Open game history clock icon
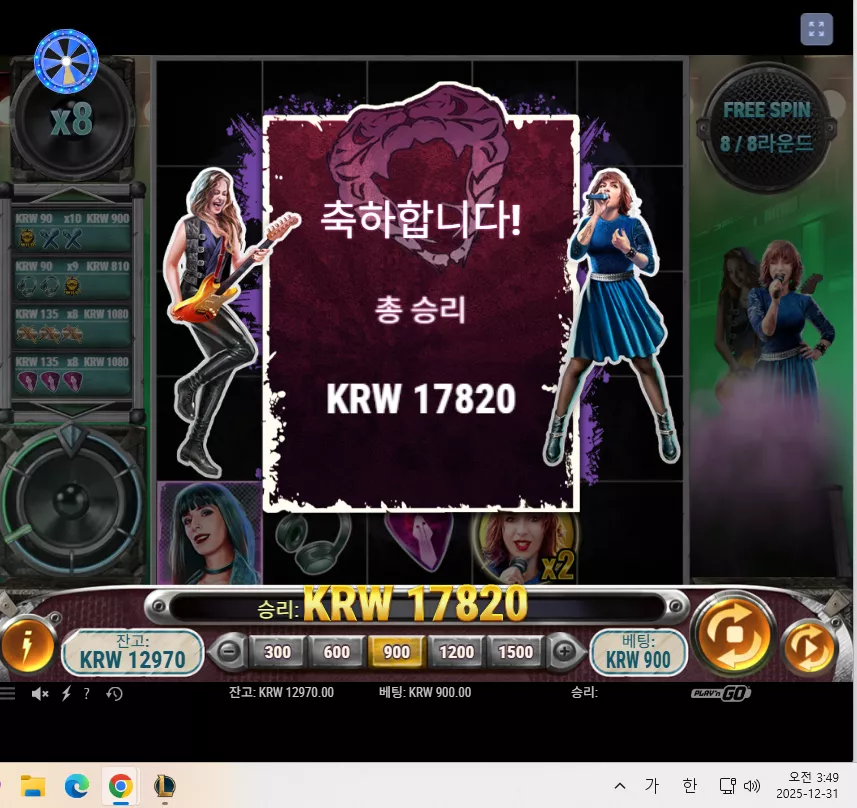The height and width of the screenshot is (808, 857). tap(114, 694)
